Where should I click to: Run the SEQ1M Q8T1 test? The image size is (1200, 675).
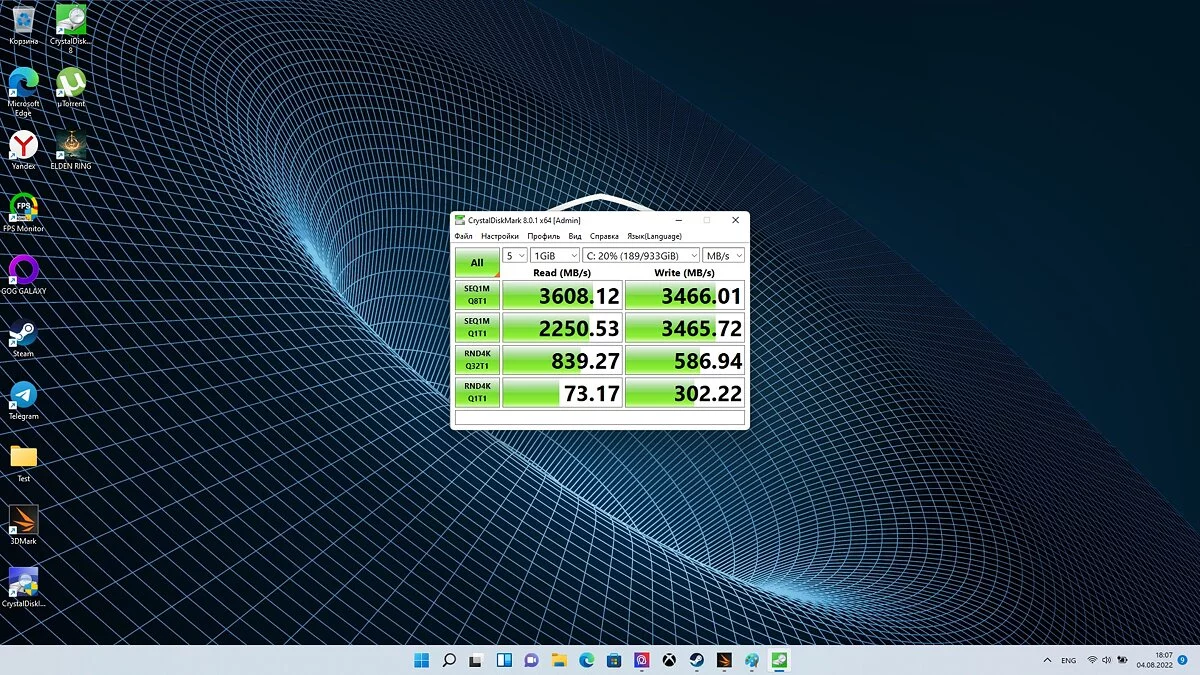(477, 295)
